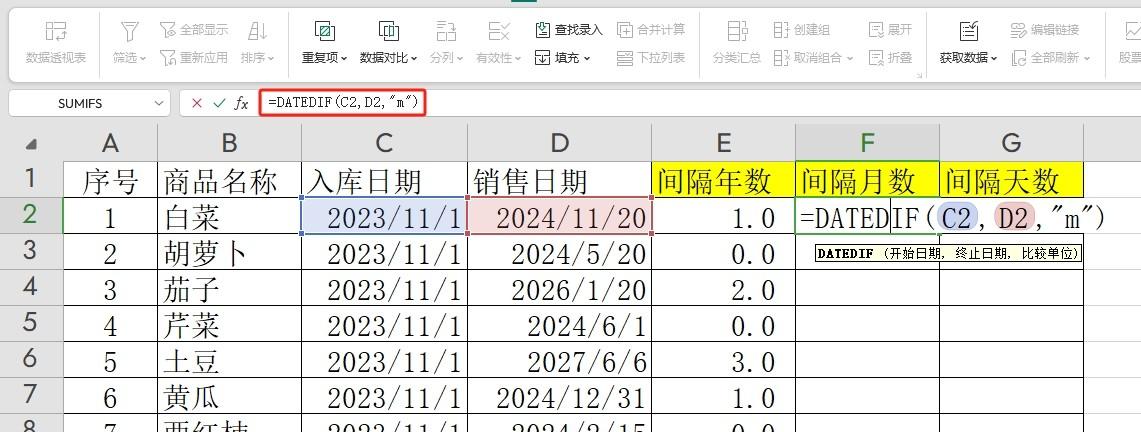Click the 填充 fill tool
This screenshot has height=432, width=1141.
[x=562, y=57]
